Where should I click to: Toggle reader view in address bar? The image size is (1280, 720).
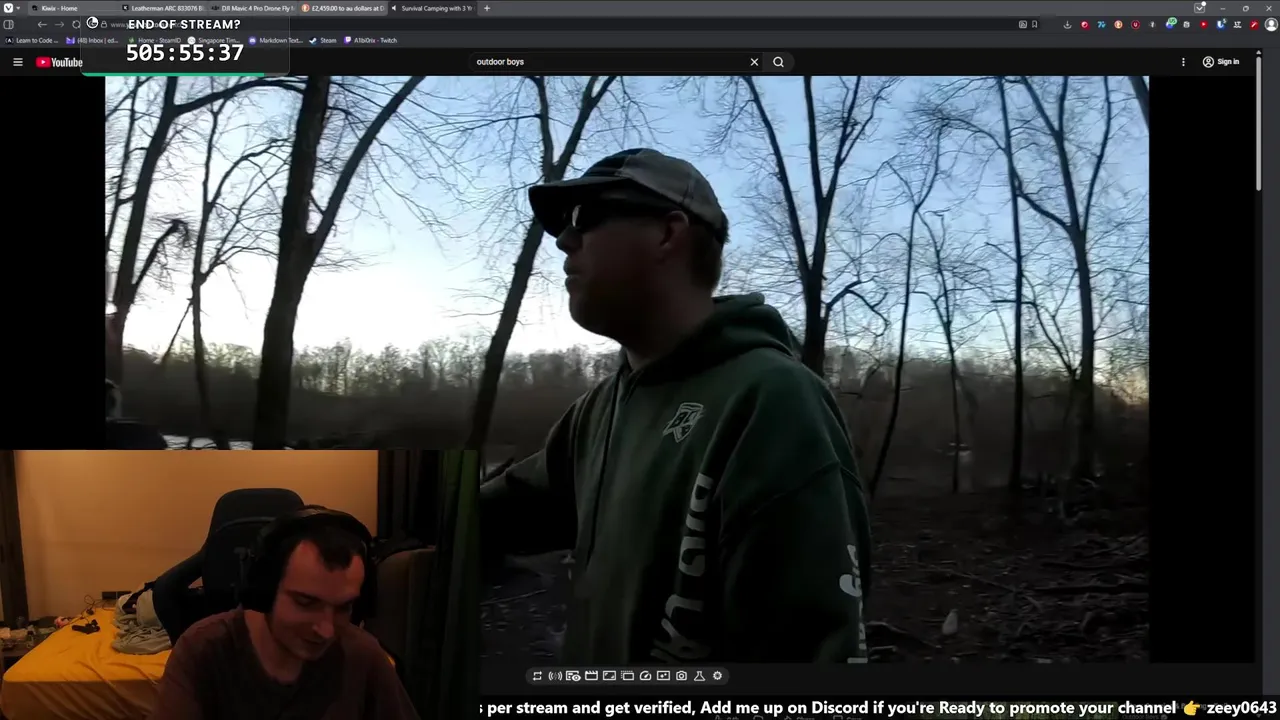[x=1023, y=24]
